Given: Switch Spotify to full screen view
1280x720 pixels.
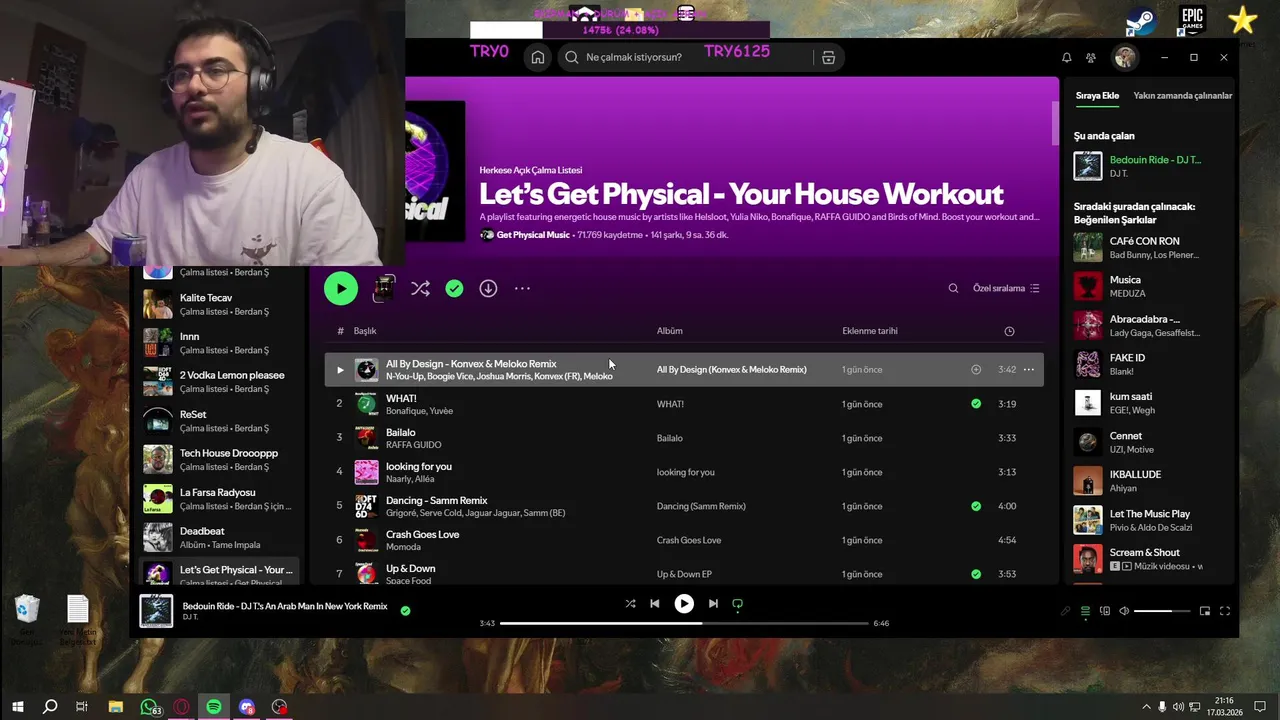Looking at the screenshot, I should [1225, 611].
